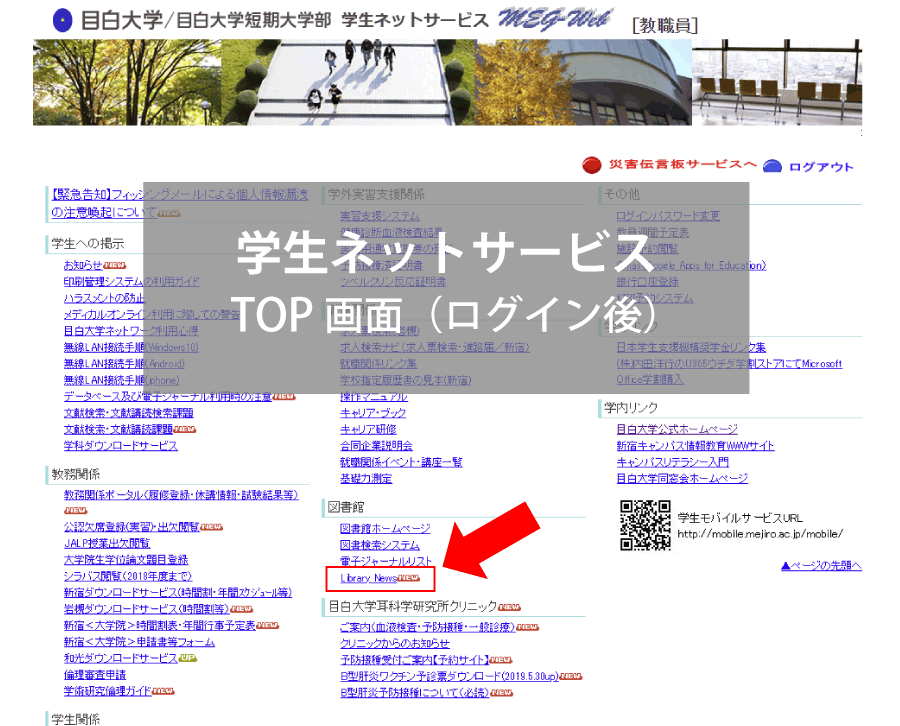
Task: Click the MEG-Web title logo
Action: coord(555,19)
